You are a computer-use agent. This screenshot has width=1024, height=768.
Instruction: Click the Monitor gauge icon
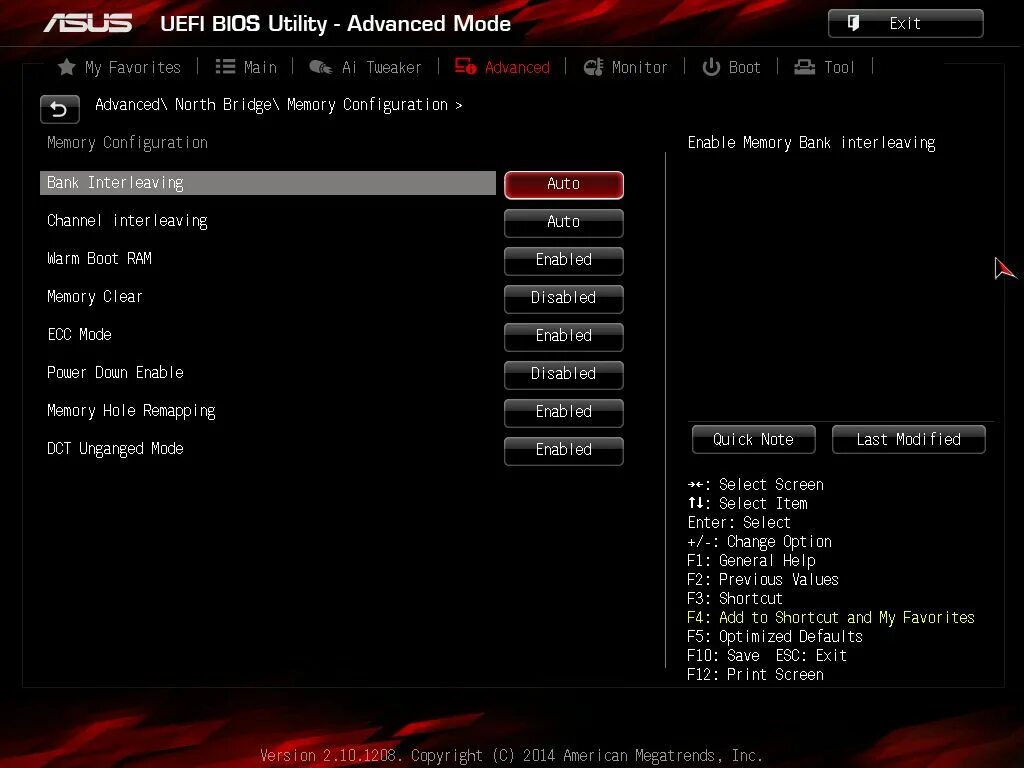tap(594, 67)
